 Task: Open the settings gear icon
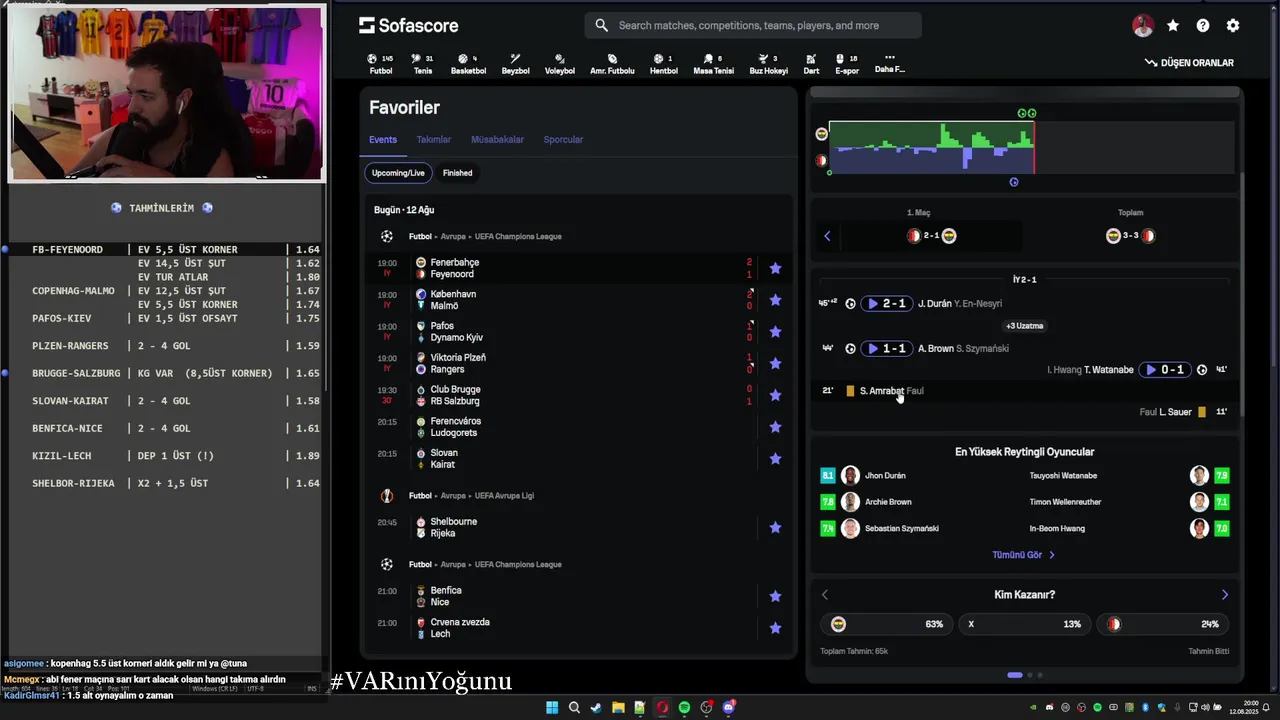pyautogui.click(x=1233, y=26)
